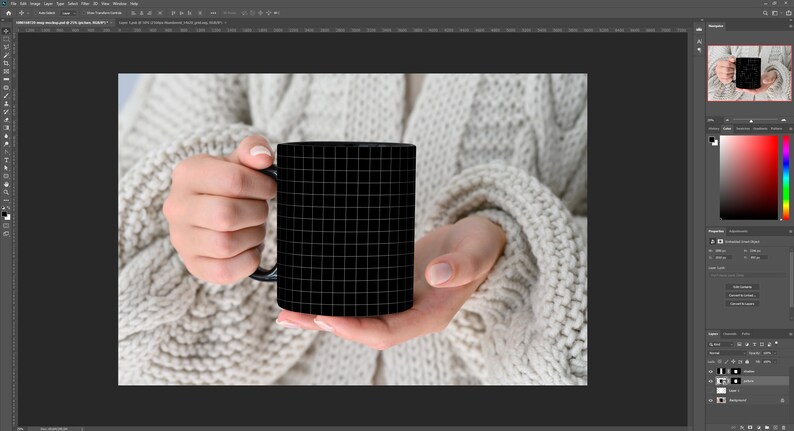Toggle lock all in Layers panel

coord(747,362)
